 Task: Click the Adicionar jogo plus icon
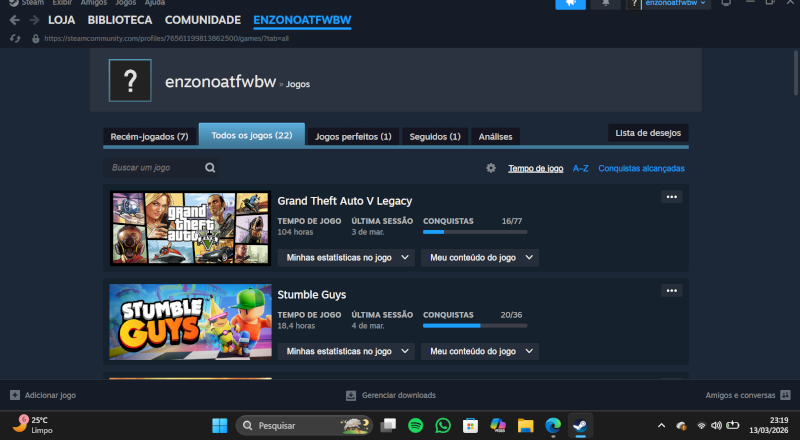14,395
